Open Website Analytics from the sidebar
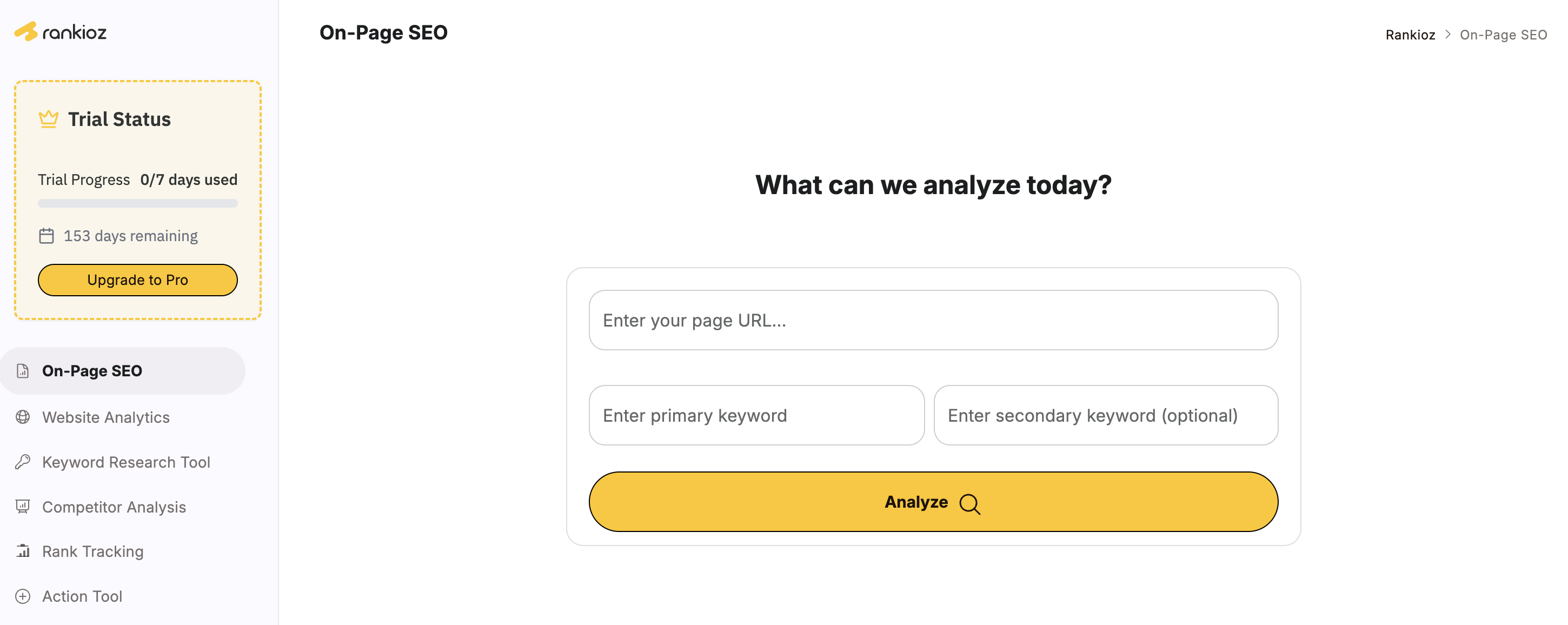The width and height of the screenshot is (1568, 625). pyautogui.click(x=106, y=417)
